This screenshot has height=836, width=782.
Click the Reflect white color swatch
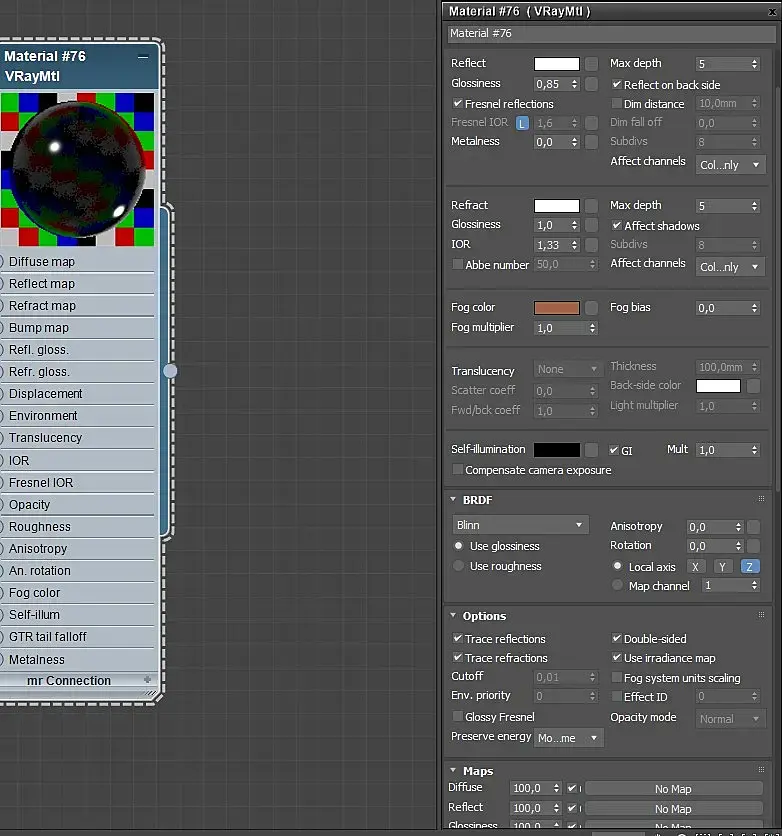click(x=557, y=64)
